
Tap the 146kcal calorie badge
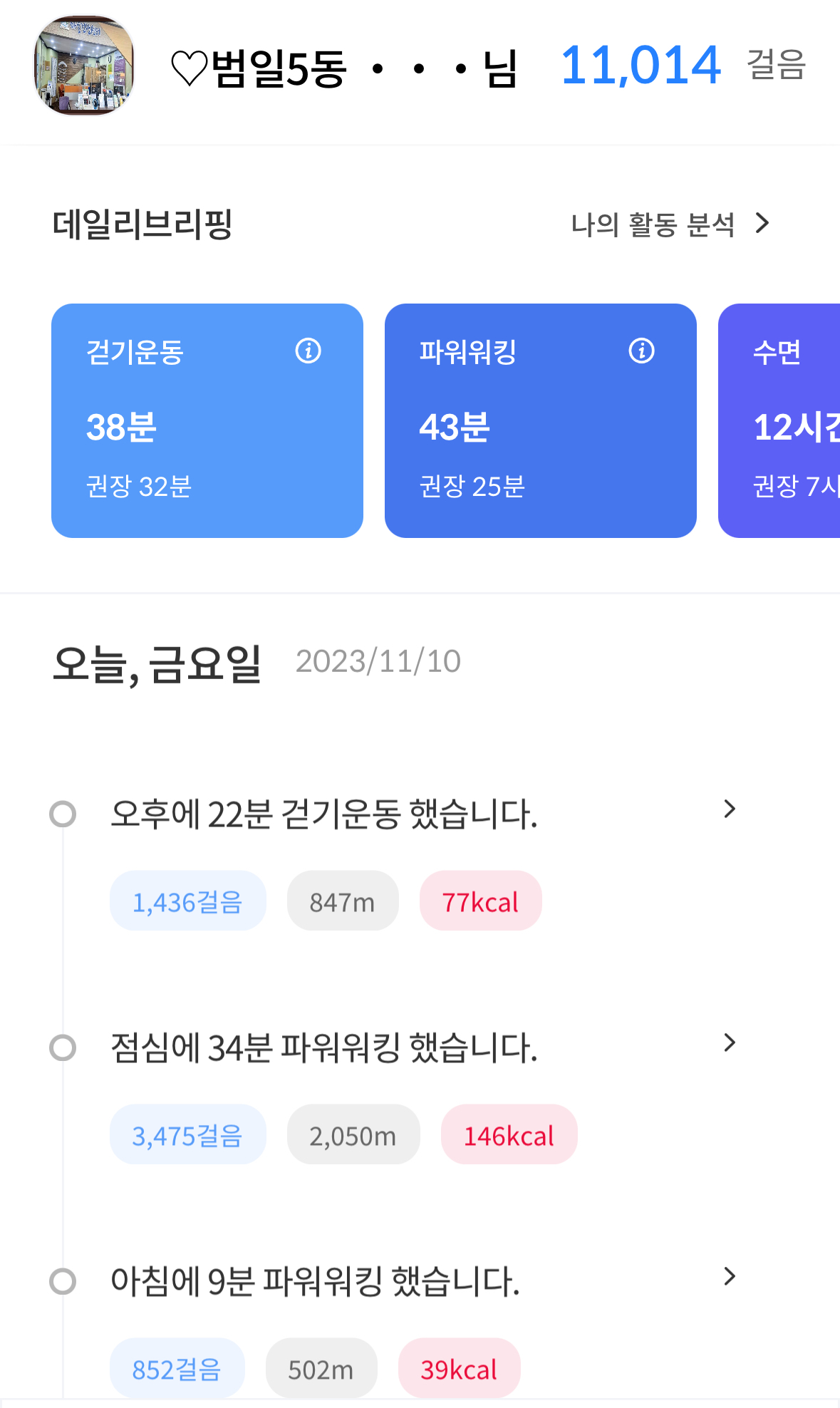(509, 1135)
